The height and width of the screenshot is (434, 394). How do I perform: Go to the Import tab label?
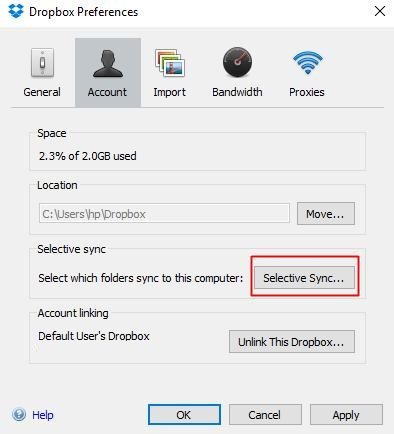point(169,92)
